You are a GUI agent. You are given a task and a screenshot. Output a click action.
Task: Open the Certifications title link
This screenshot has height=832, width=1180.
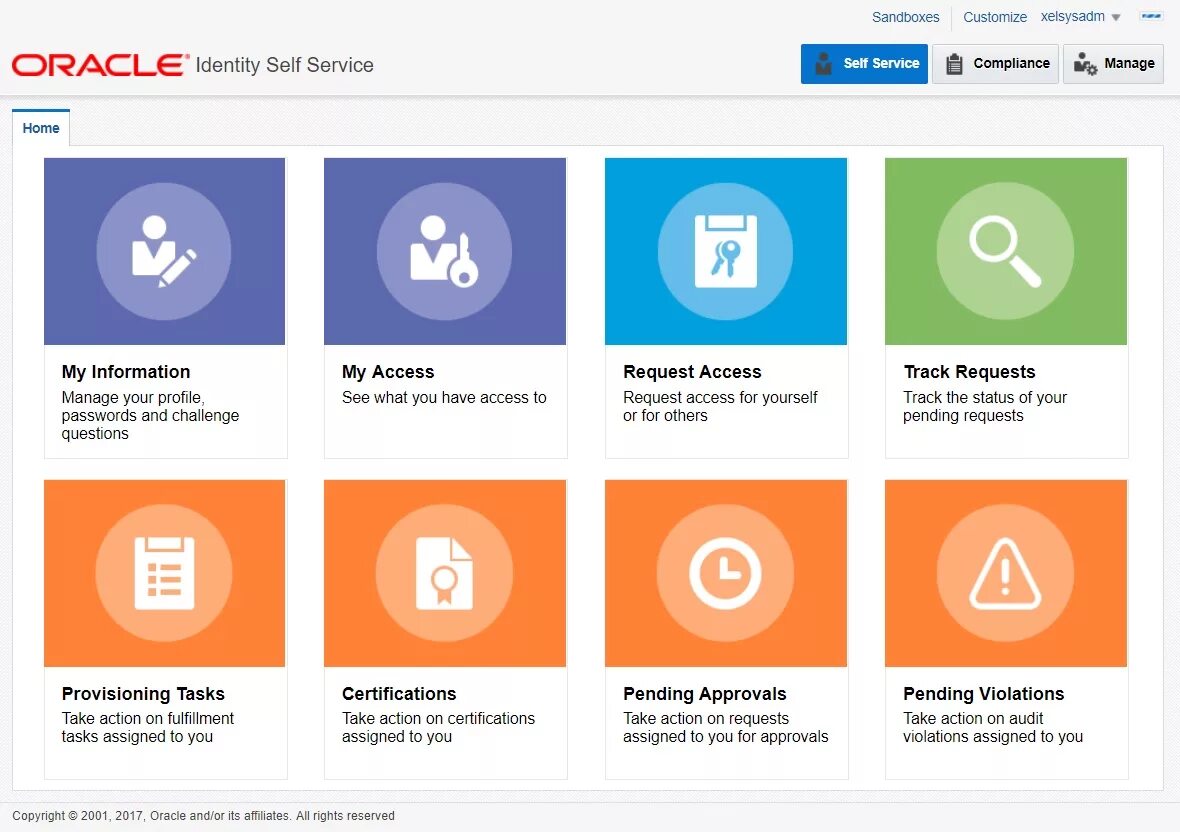click(399, 694)
